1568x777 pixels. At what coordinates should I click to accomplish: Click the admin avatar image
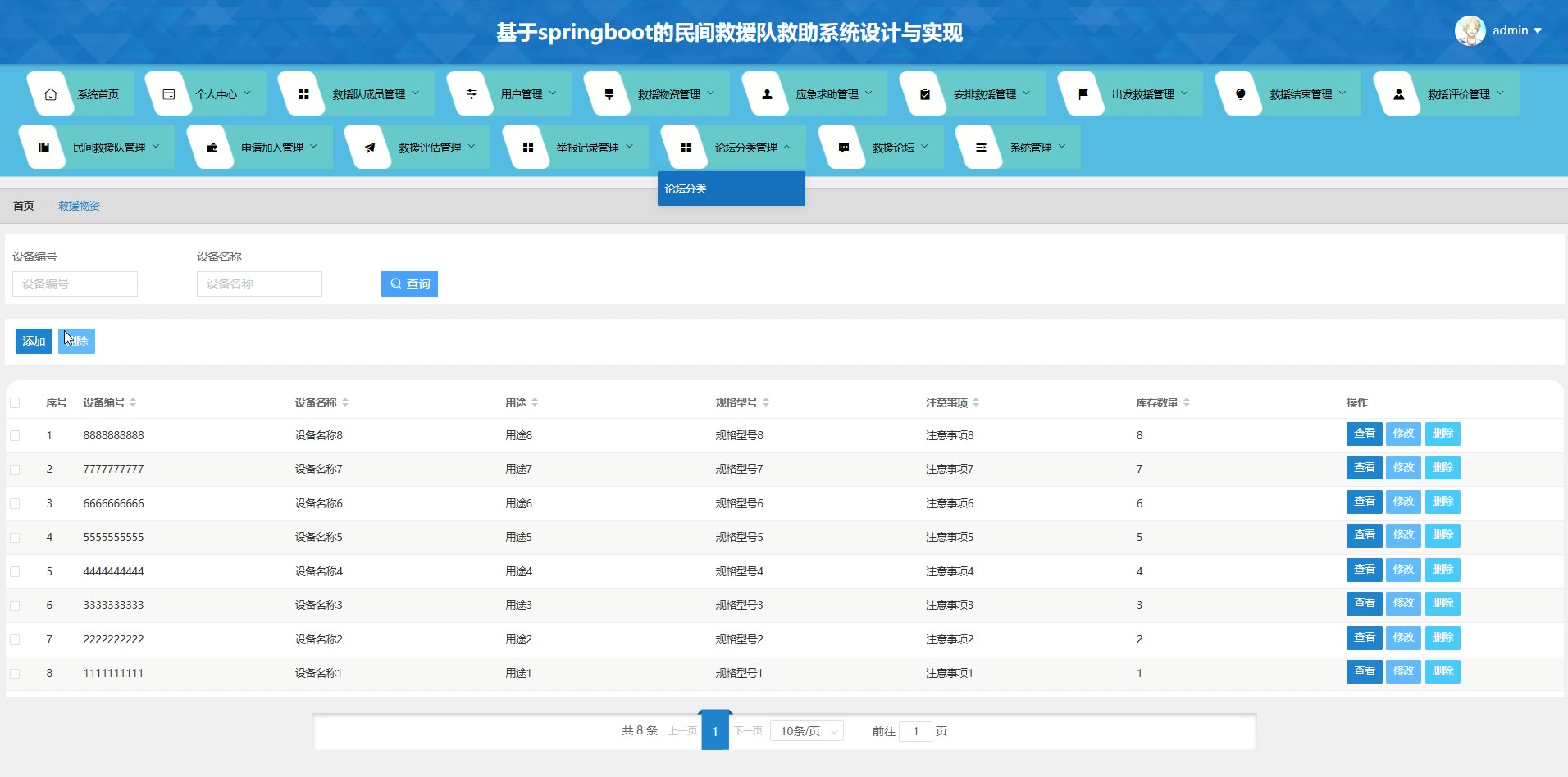pos(1469,31)
